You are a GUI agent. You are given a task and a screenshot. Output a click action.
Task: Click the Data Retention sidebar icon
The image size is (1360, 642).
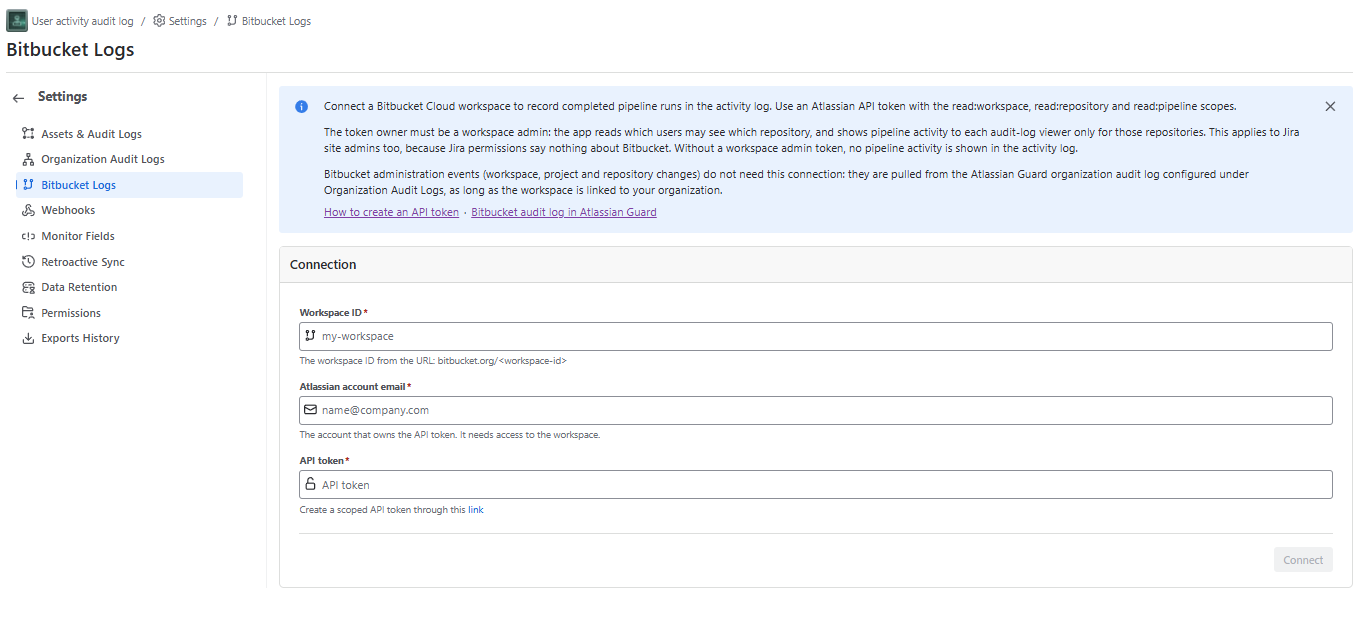(28, 287)
